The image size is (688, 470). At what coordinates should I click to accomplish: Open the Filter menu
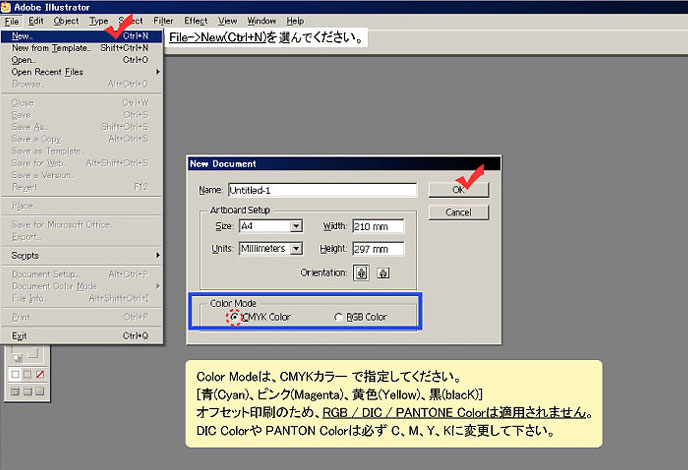tap(163, 21)
